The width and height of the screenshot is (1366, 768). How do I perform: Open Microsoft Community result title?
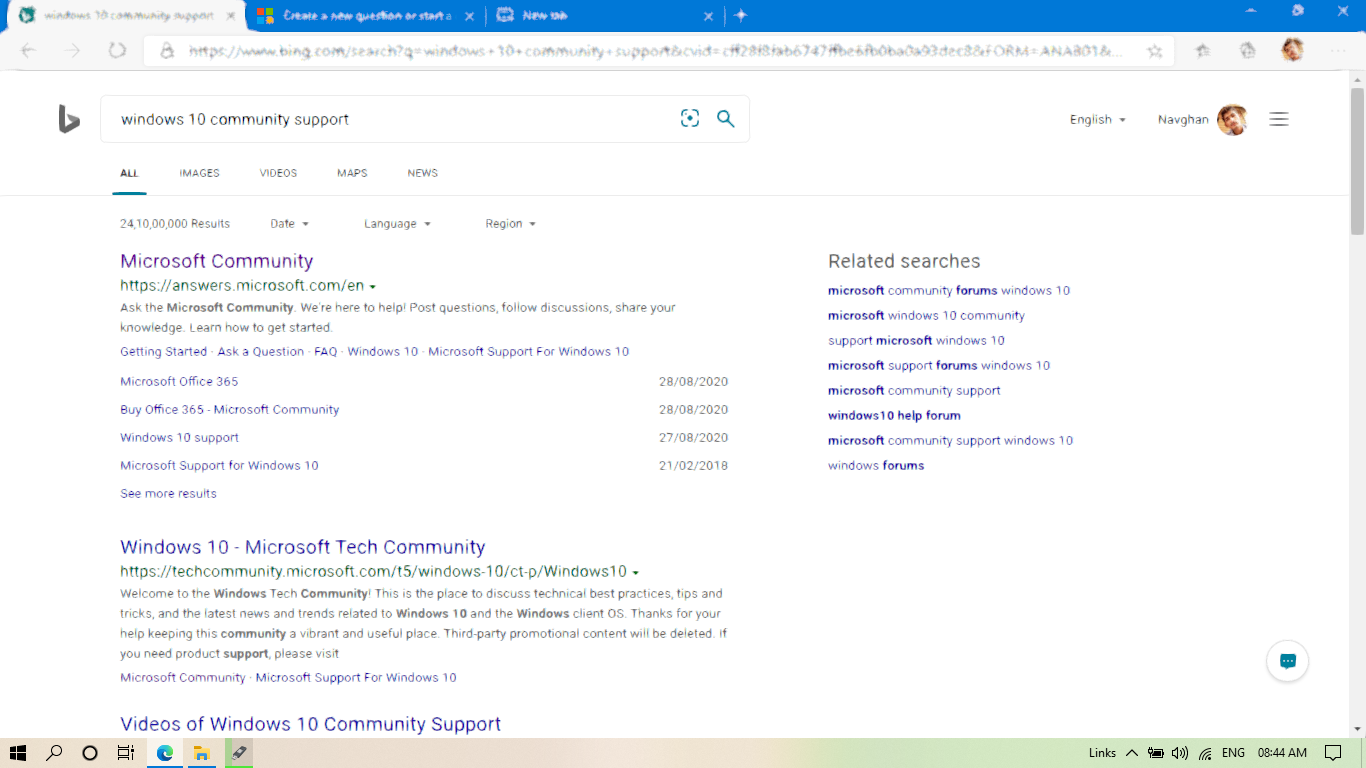(217, 261)
